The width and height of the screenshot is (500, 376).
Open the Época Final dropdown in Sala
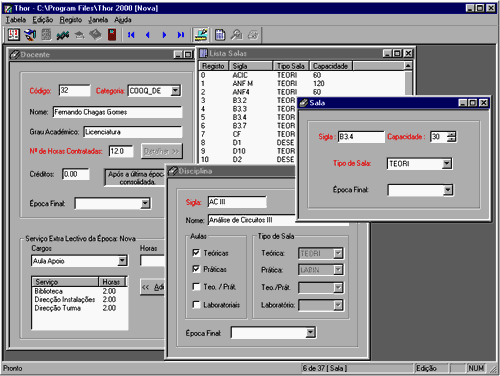tap(448, 190)
